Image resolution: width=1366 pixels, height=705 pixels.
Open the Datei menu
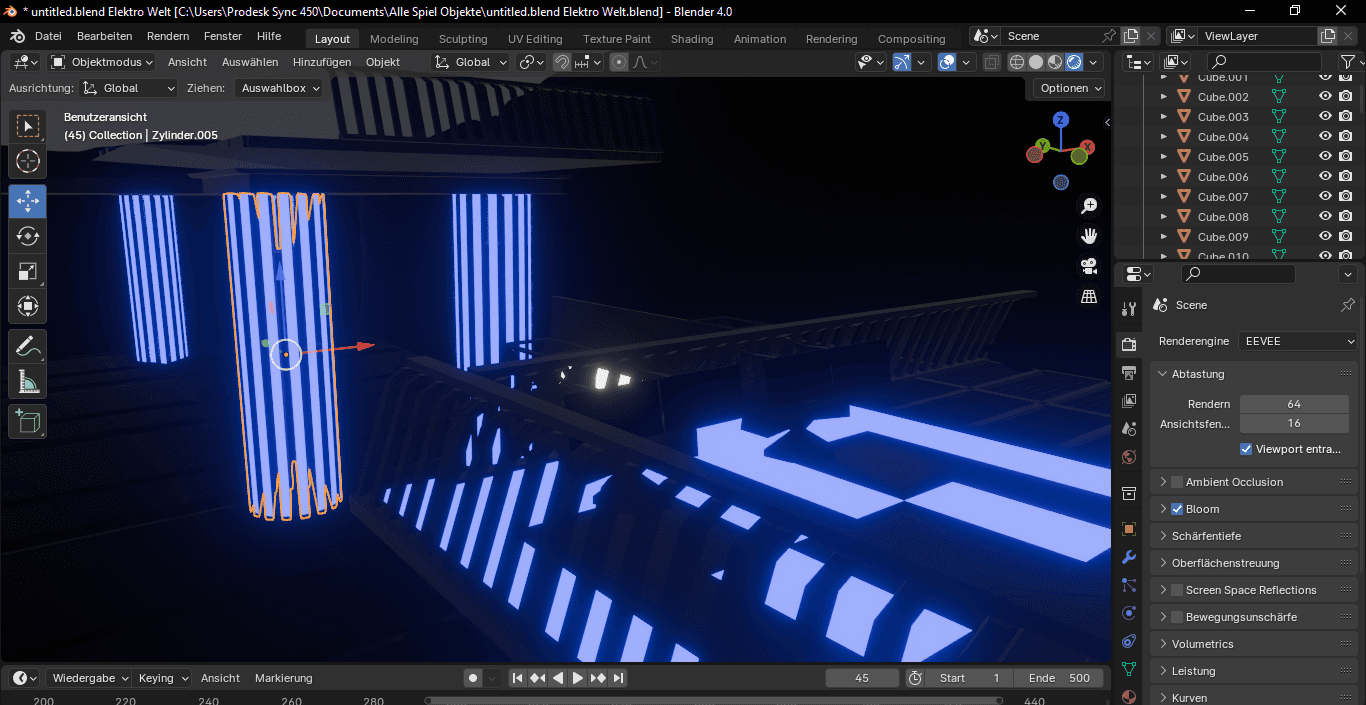click(x=48, y=36)
